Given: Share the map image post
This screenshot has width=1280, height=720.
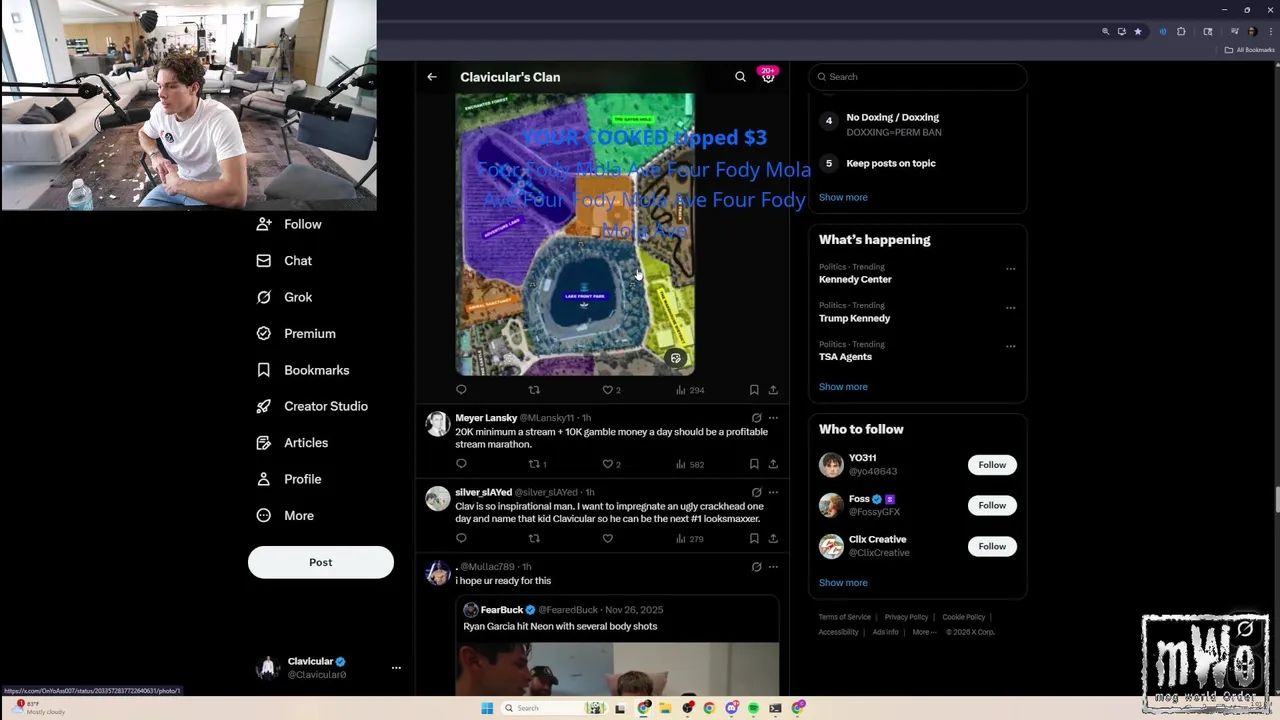Looking at the screenshot, I should click(773, 390).
